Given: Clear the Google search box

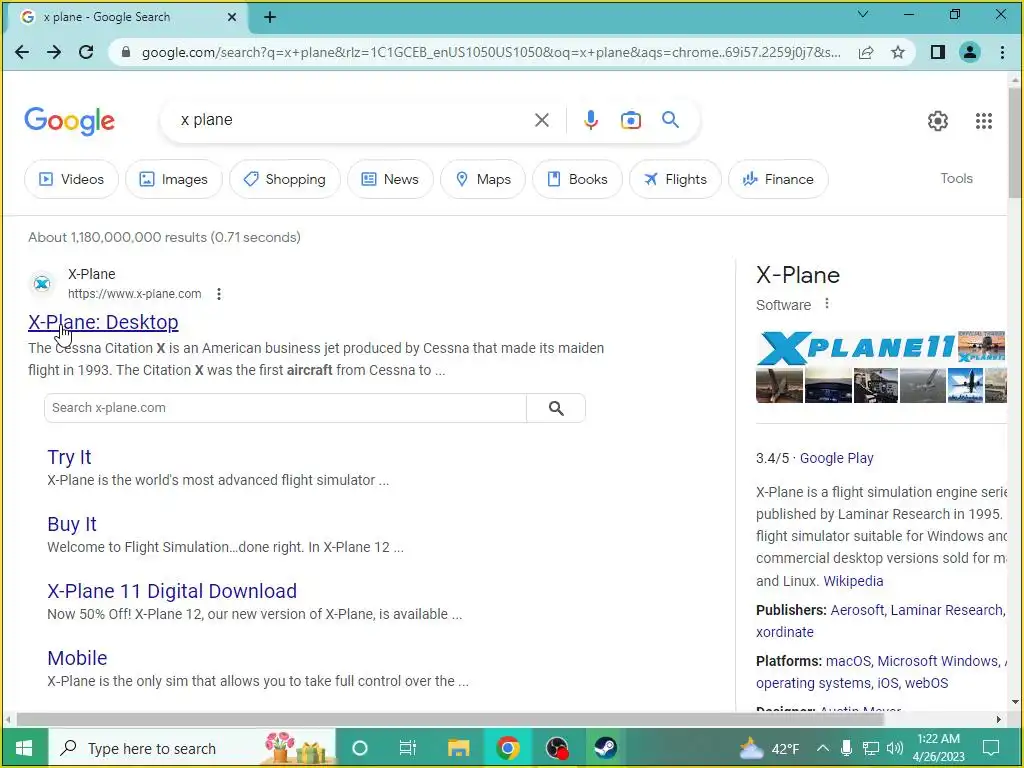Looking at the screenshot, I should point(541,120).
